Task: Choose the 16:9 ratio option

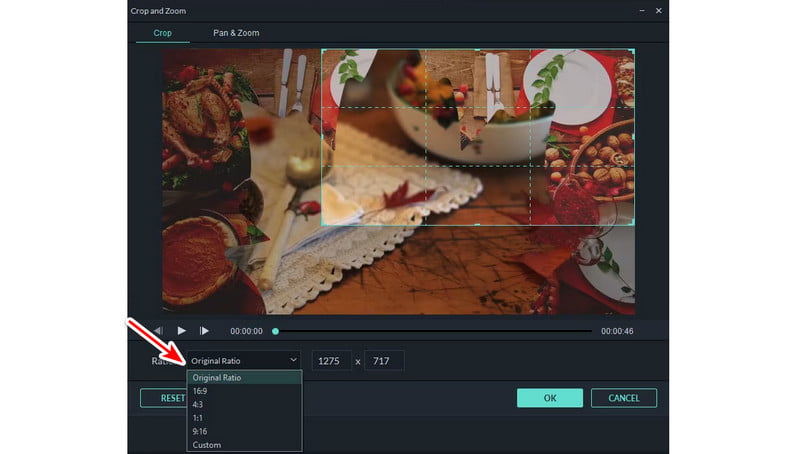Action: coord(244,391)
